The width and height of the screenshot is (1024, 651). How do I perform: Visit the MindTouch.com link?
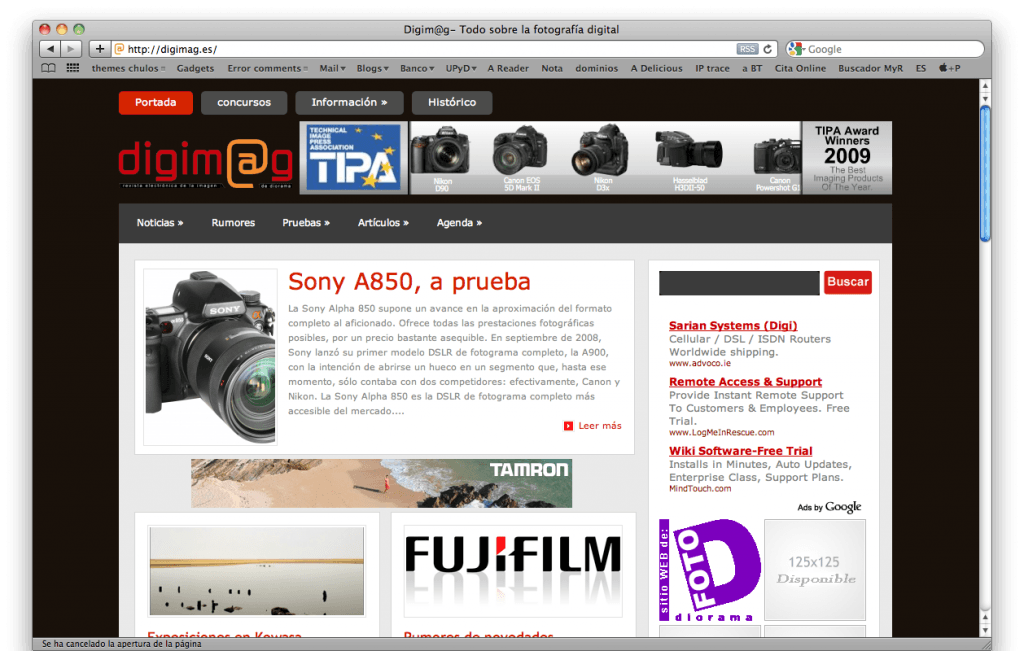(x=700, y=488)
